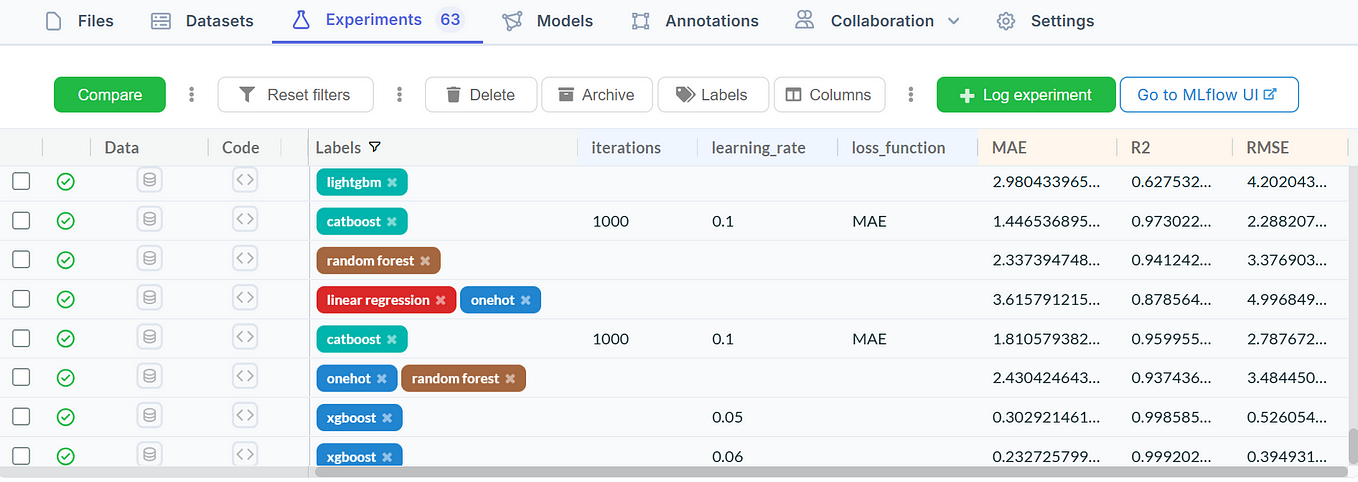Open the three-dot menu beside Compare
This screenshot has width=1358, height=482.
click(x=192, y=95)
